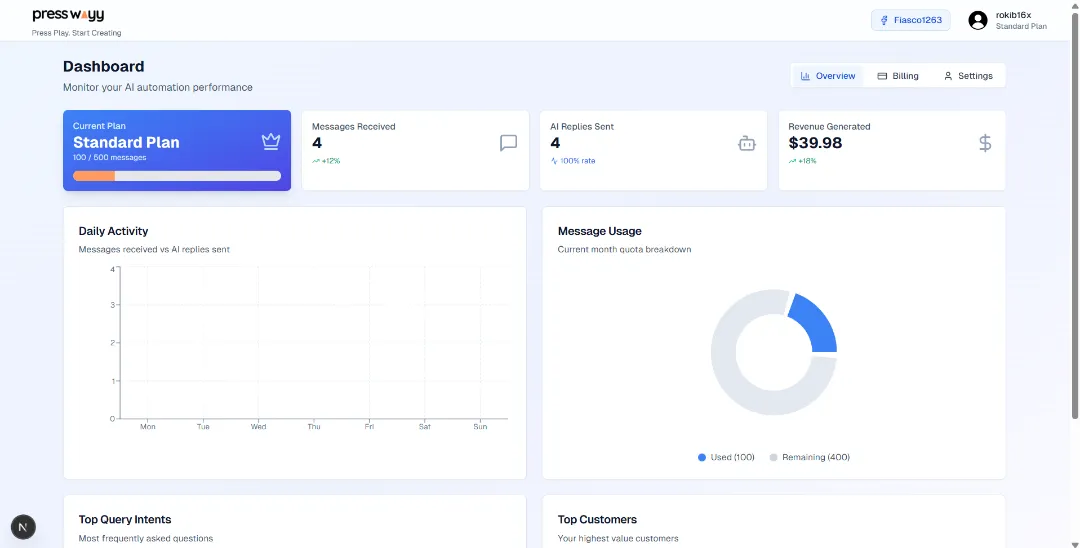Click the Mon label on chart axis
The image size is (1080, 548).
[x=147, y=427]
